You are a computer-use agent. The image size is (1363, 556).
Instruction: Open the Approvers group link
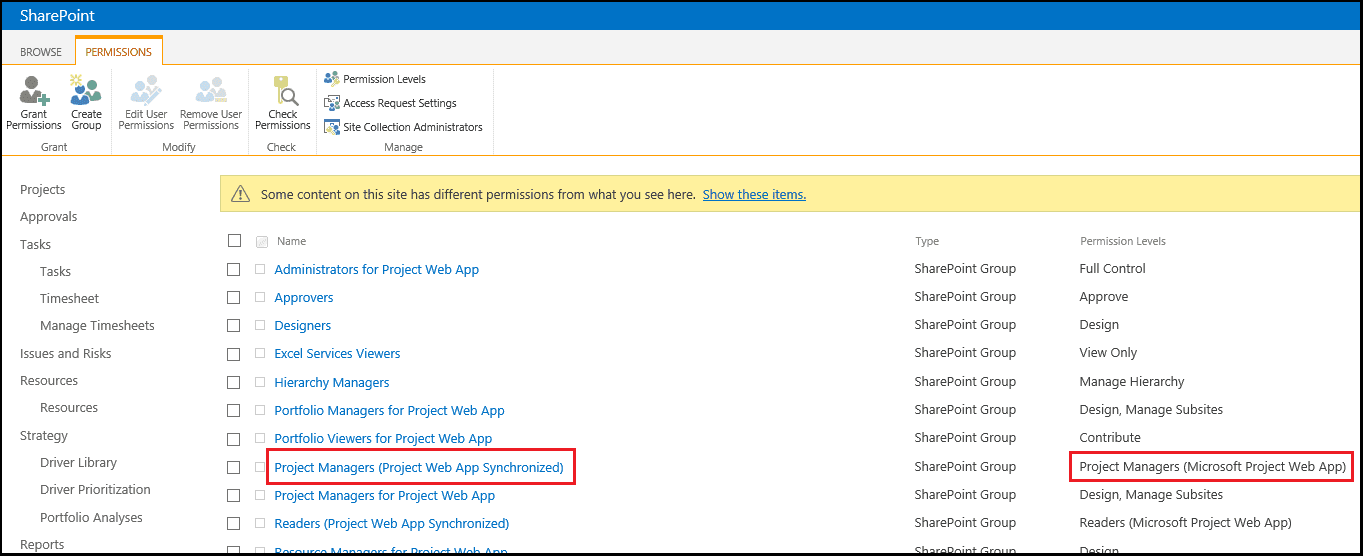(304, 297)
